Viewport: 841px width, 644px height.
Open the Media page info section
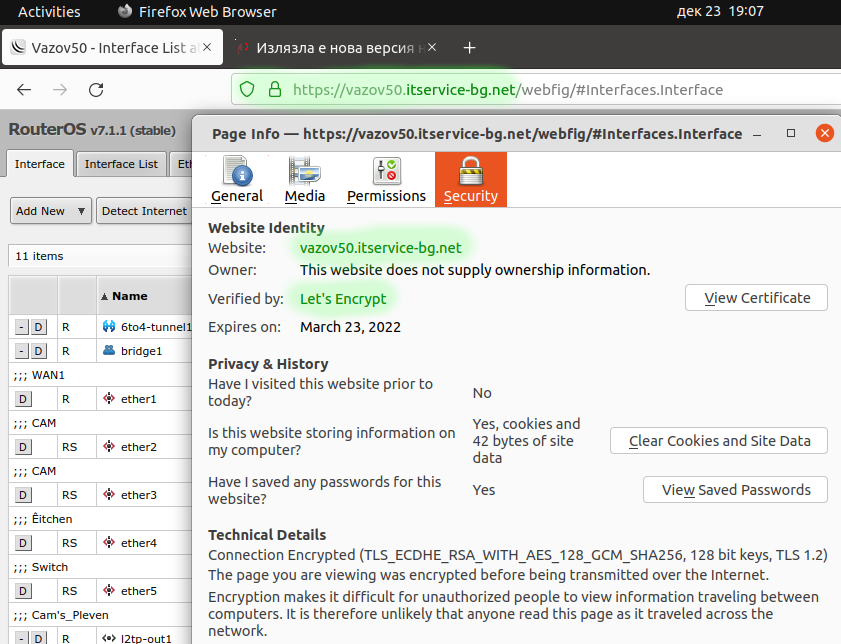304,180
